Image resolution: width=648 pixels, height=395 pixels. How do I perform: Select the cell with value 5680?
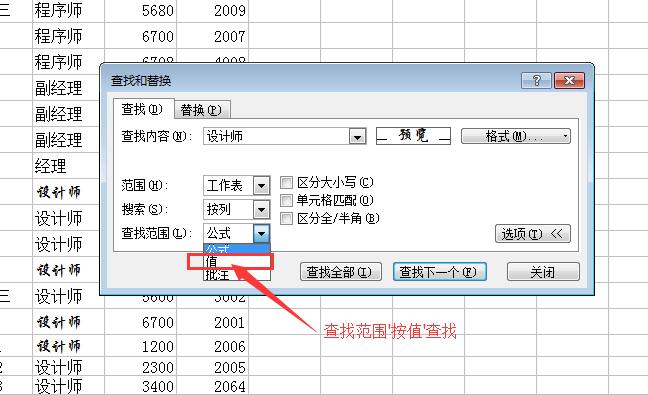(141, 11)
